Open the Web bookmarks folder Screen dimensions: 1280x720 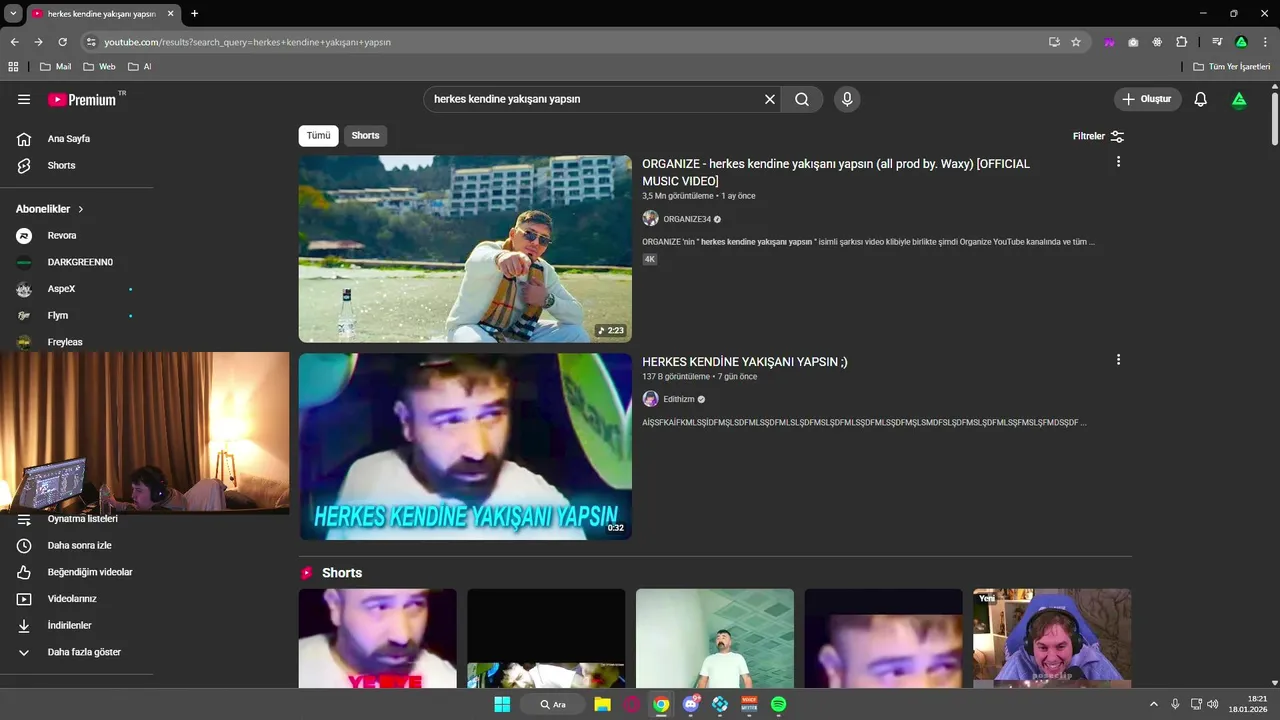tap(99, 67)
